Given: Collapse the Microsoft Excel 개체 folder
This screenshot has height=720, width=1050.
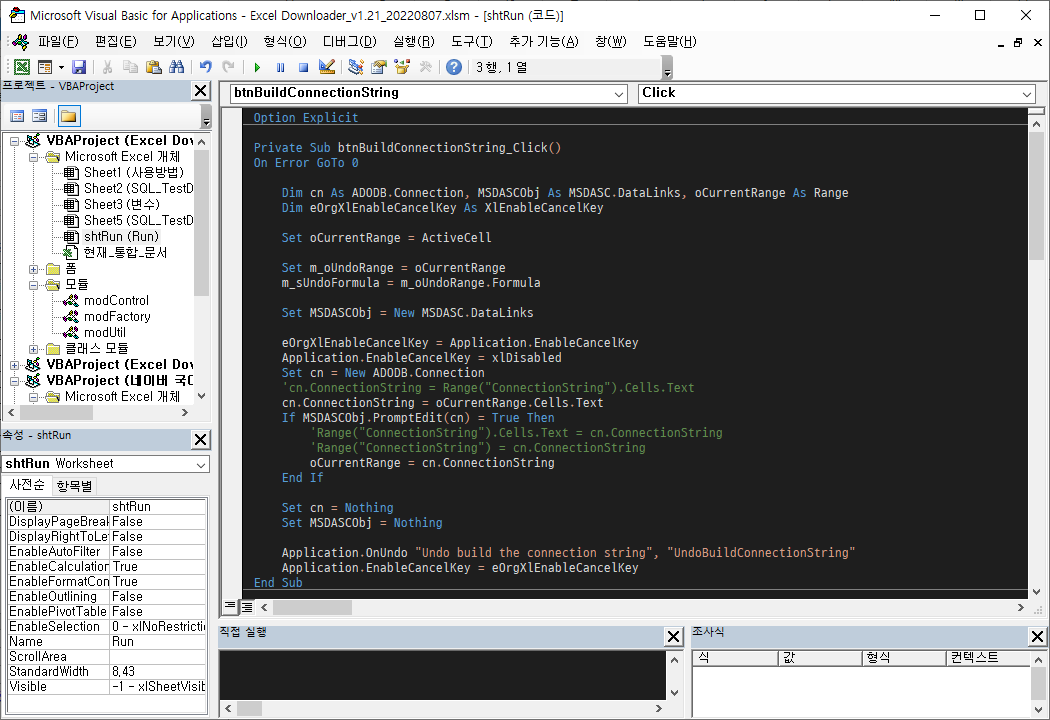Looking at the screenshot, I should [33, 157].
